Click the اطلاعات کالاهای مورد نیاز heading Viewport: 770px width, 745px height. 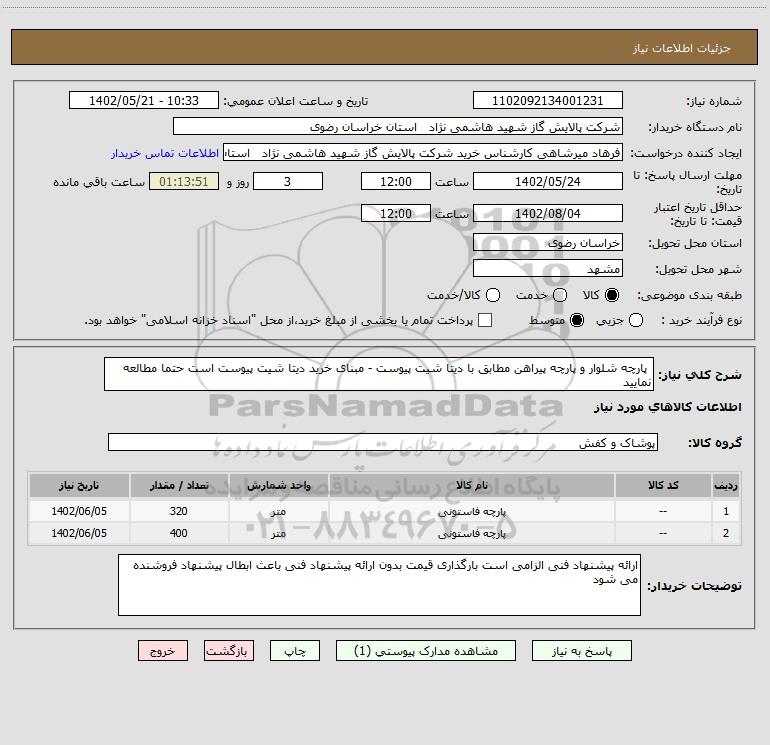coord(668,407)
